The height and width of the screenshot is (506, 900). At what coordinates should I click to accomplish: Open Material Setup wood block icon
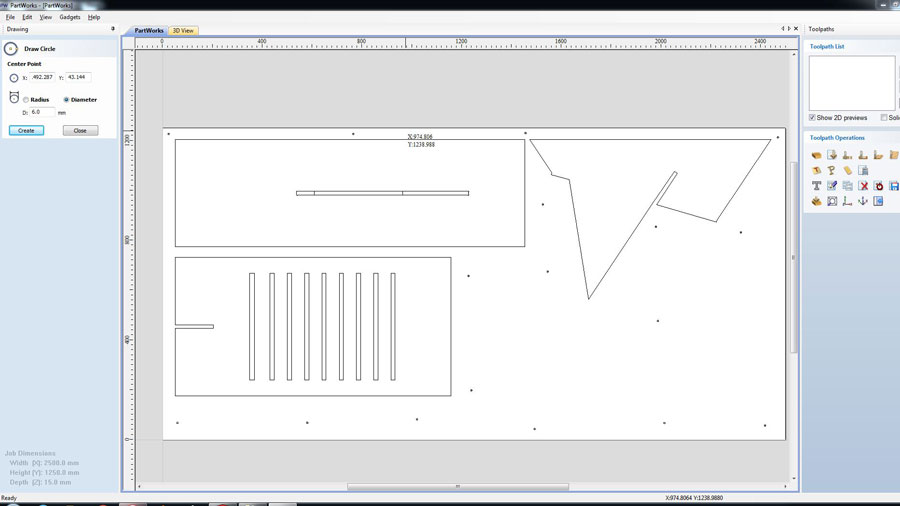(x=816, y=155)
